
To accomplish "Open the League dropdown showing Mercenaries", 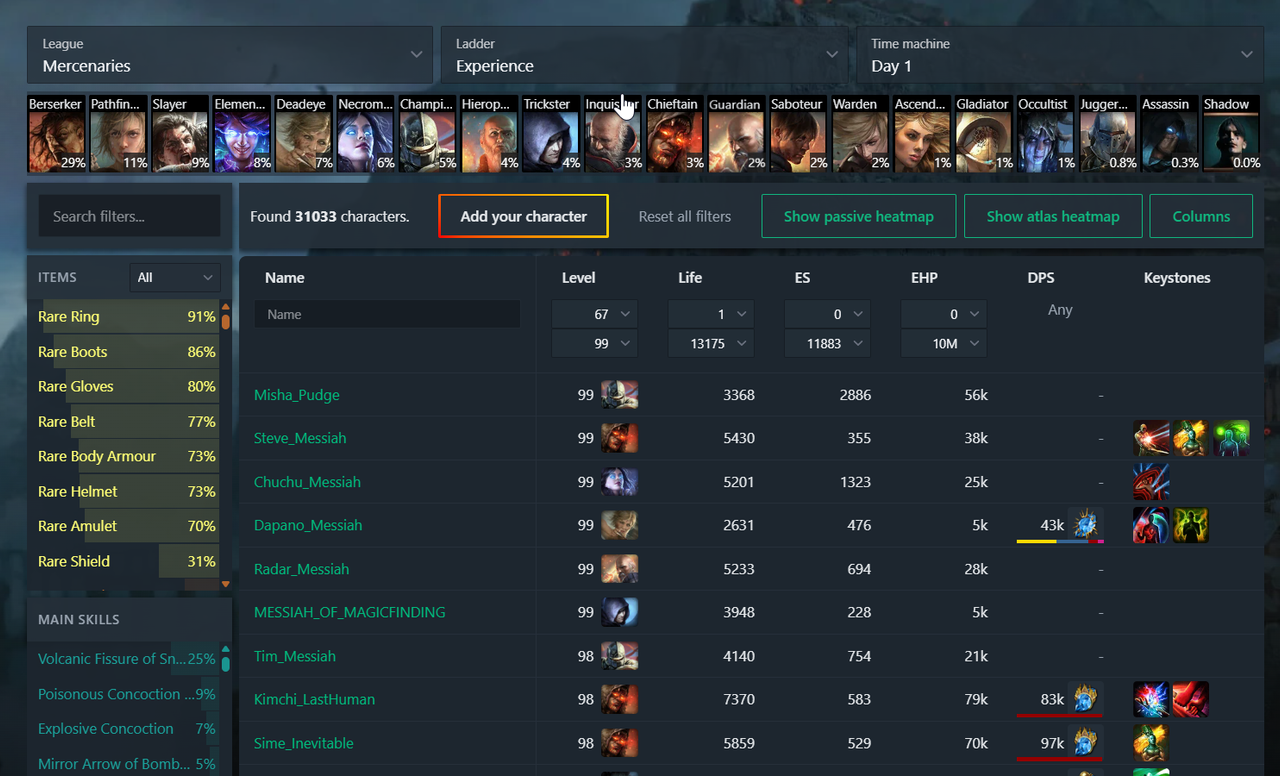I will (231, 55).
